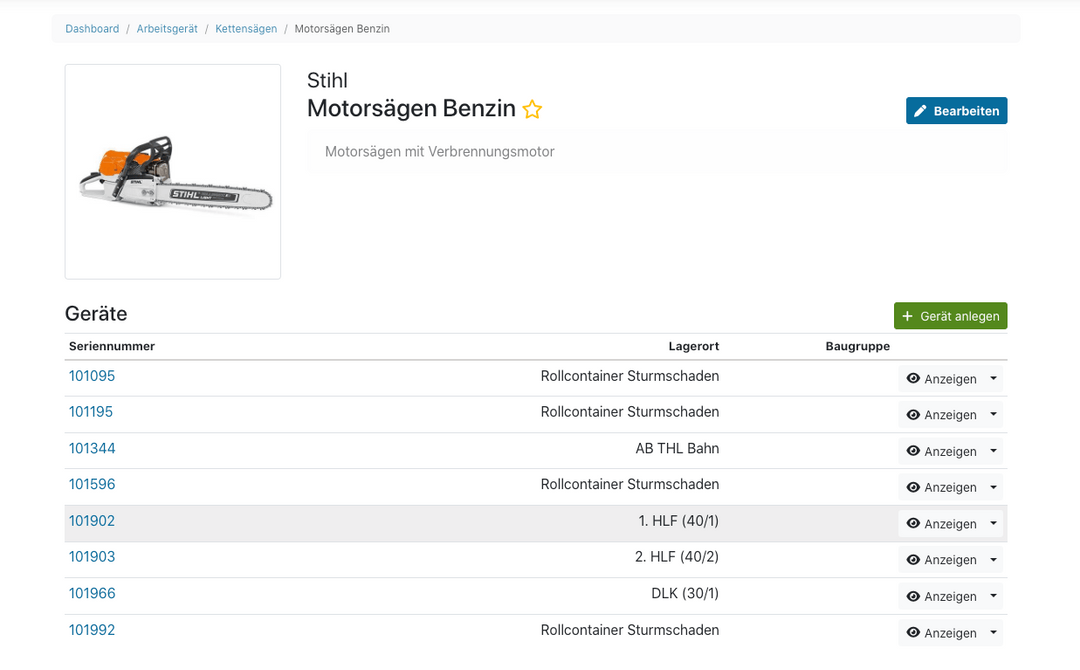Click Rollcontainer Sturmschaden in row 101095
Viewport: 1080px width, 670px height.
coord(630,376)
